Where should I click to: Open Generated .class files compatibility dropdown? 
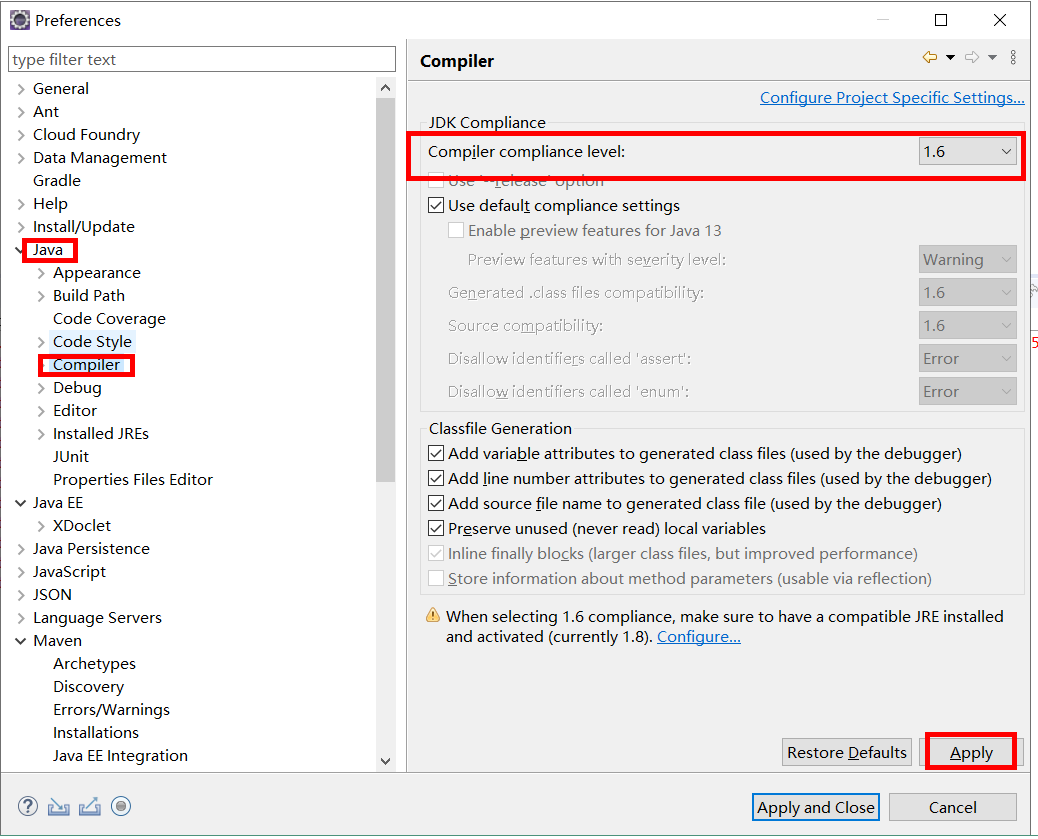tap(967, 293)
